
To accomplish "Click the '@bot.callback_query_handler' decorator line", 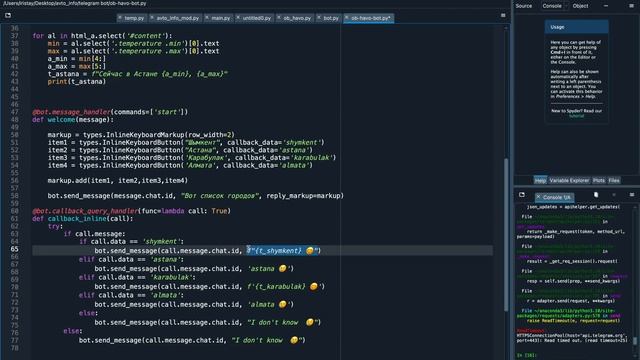I will click(131, 211).
